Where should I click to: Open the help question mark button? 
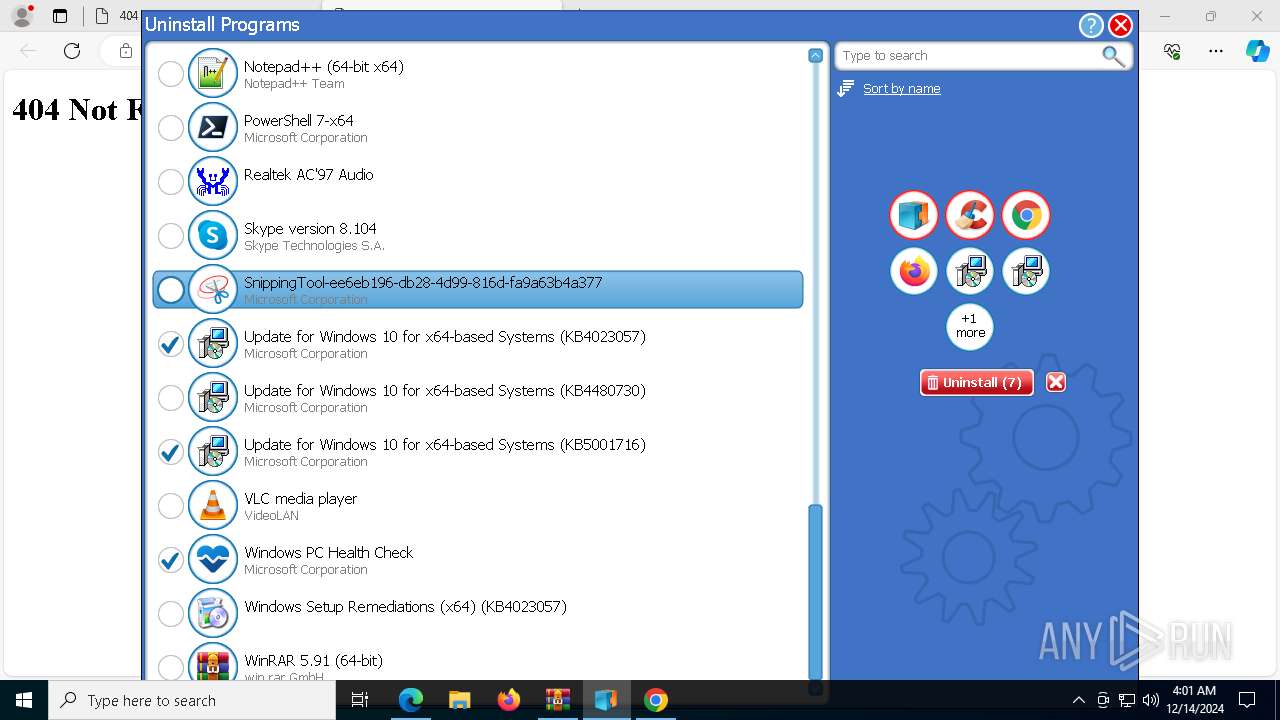[1091, 26]
